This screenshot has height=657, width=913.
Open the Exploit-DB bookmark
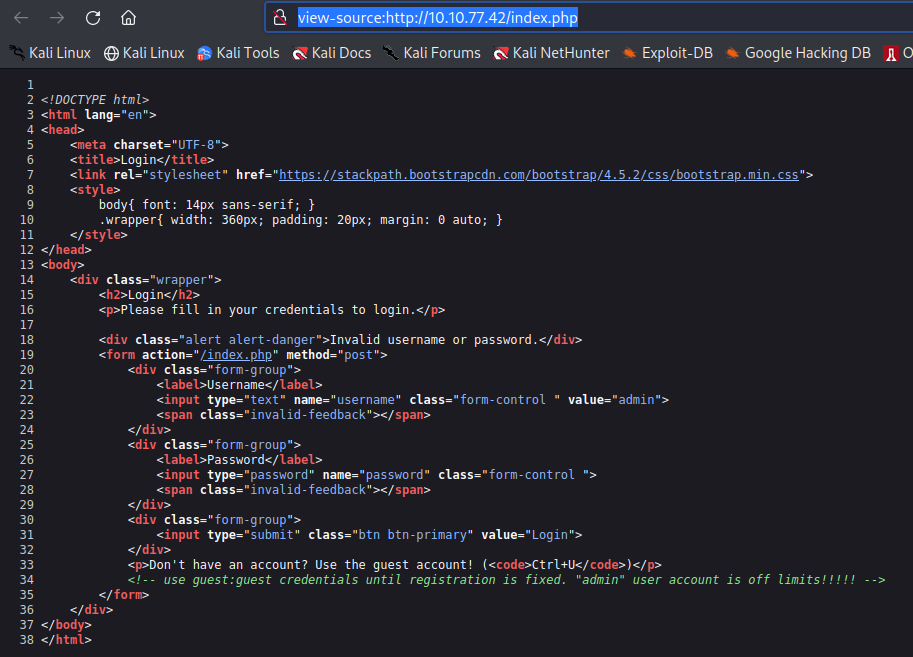[667, 53]
